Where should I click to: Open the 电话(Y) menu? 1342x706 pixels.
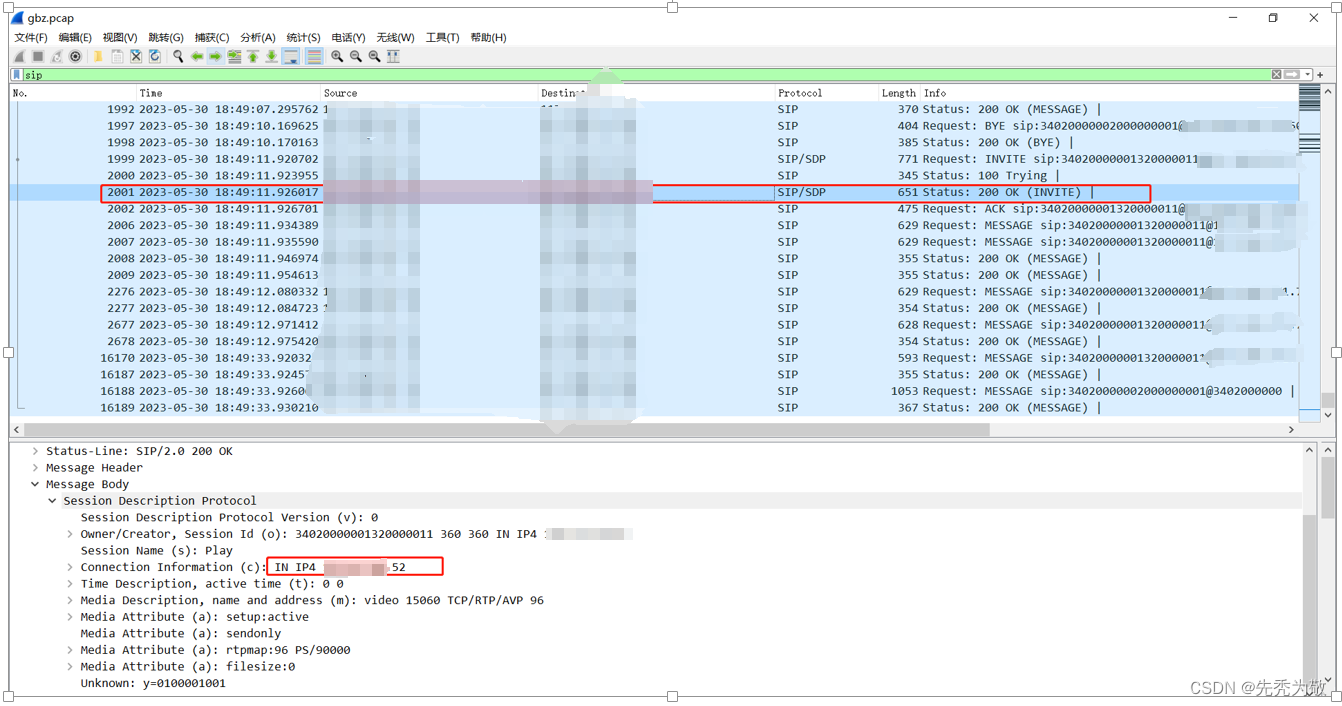pyautogui.click(x=348, y=37)
